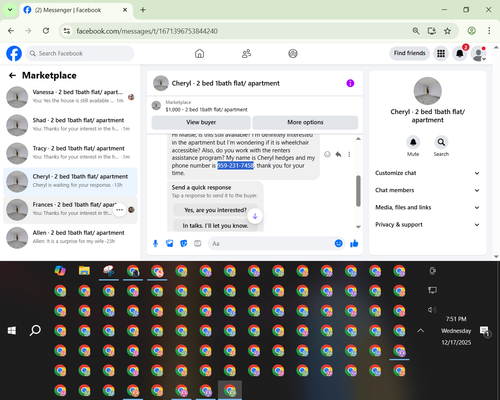
Task: Open the $1,000 Marketplace listing link
Action: click(x=206, y=110)
